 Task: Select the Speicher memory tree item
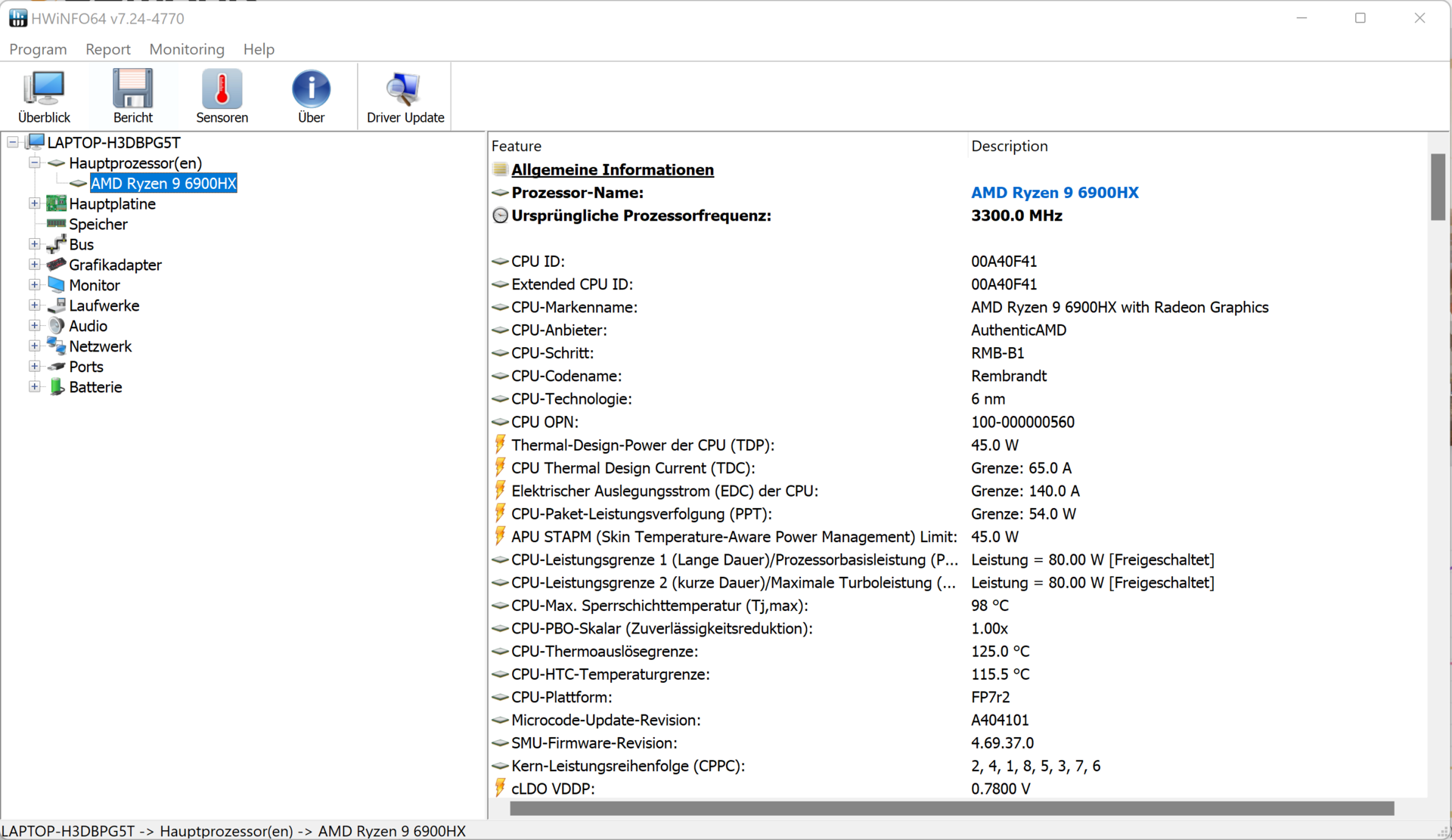(x=98, y=225)
